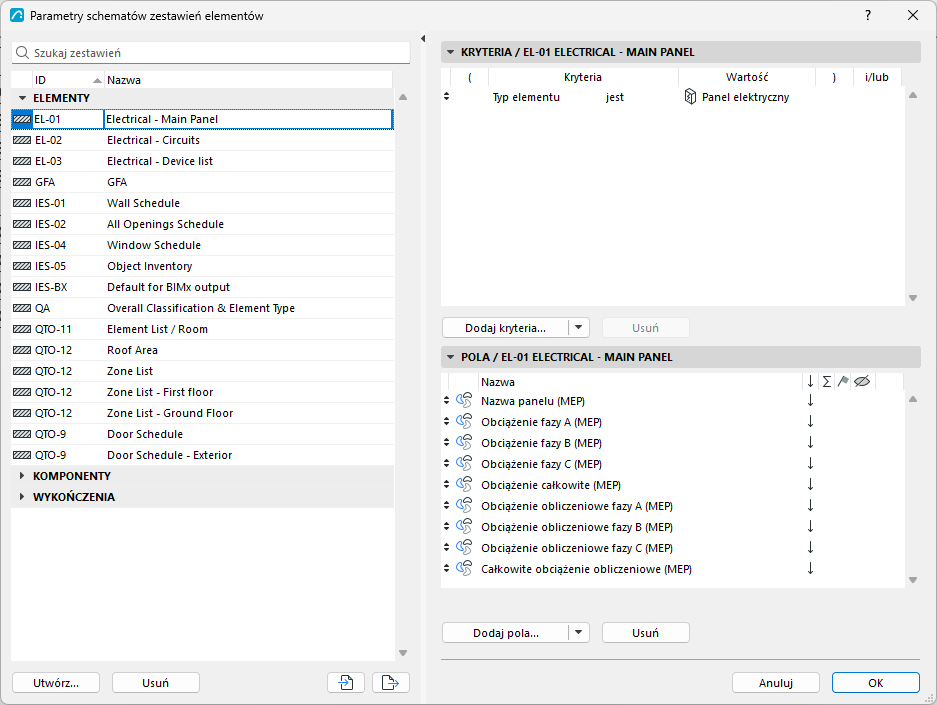Click the hide-field eye column header
The width and height of the screenshot is (937, 705).
click(862, 381)
